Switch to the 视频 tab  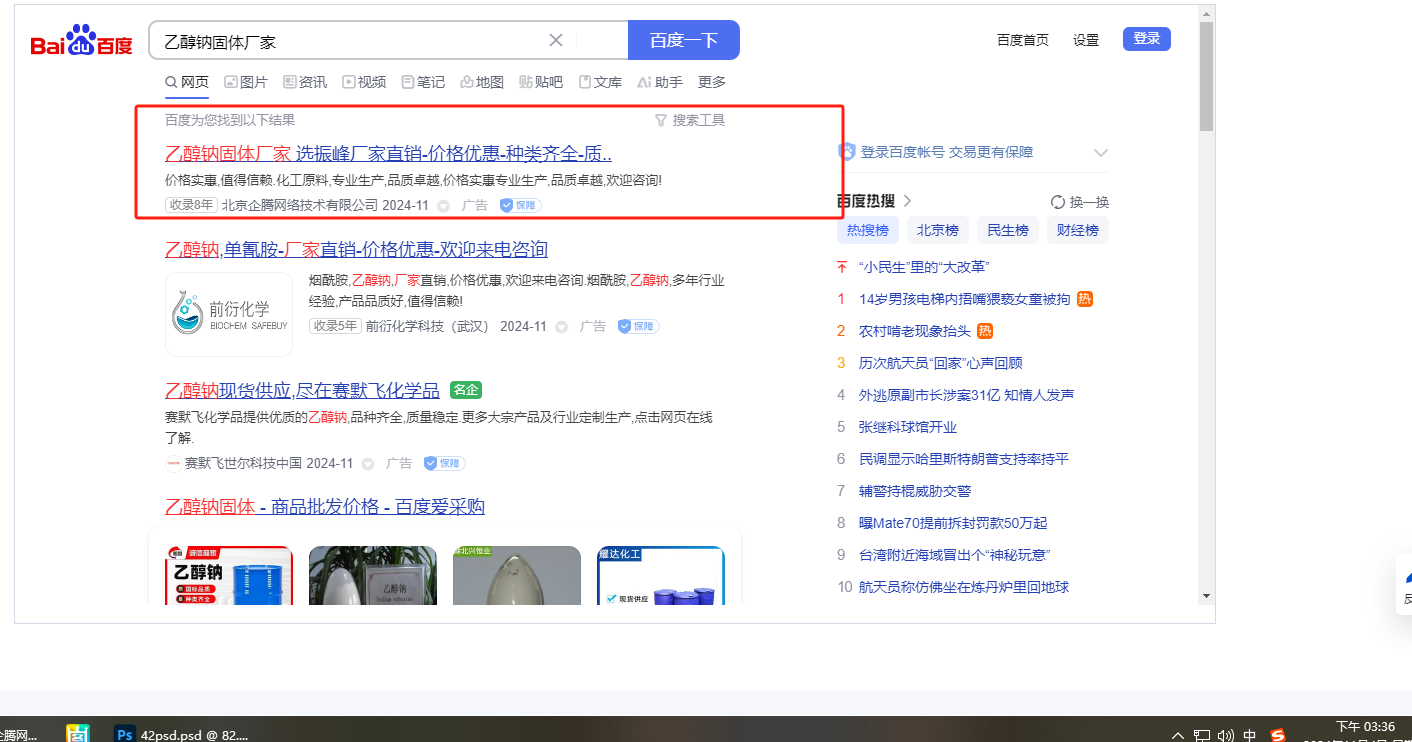pos(364,82)
